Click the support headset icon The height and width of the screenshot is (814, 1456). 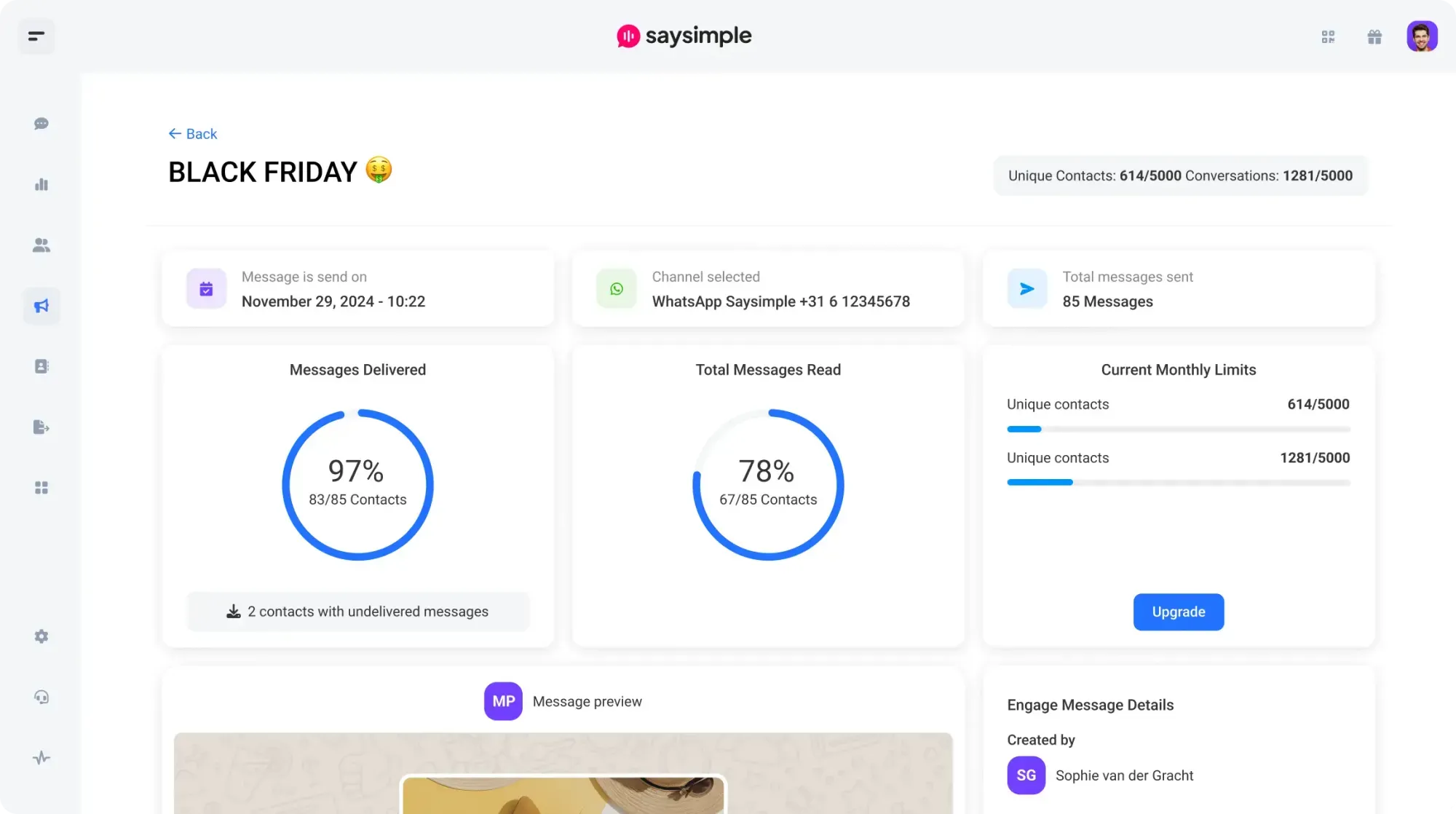[41, 697]
